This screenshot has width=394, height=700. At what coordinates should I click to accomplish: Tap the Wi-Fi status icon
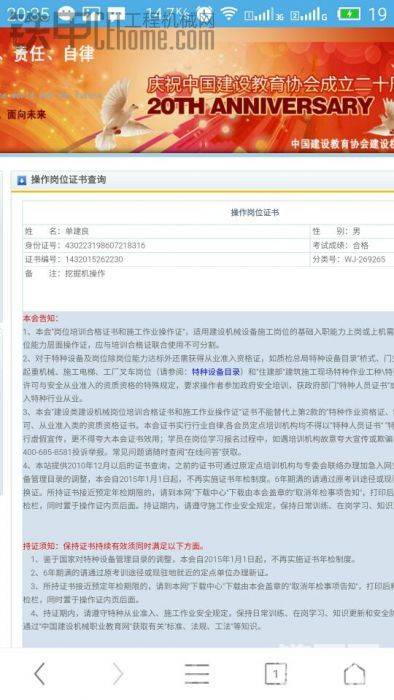229,13
